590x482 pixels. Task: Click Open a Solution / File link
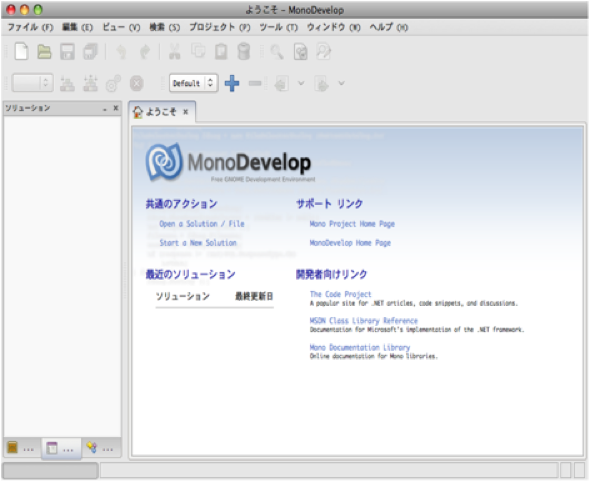(x=202, y=224)
